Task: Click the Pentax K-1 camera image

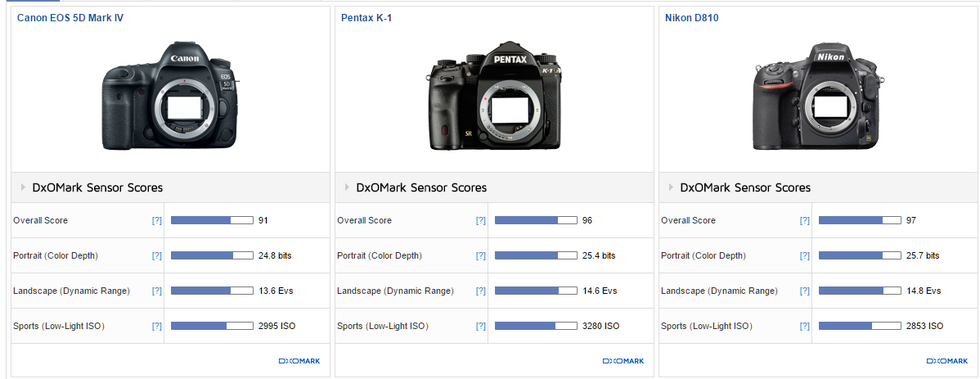Action: coord(494,96)
